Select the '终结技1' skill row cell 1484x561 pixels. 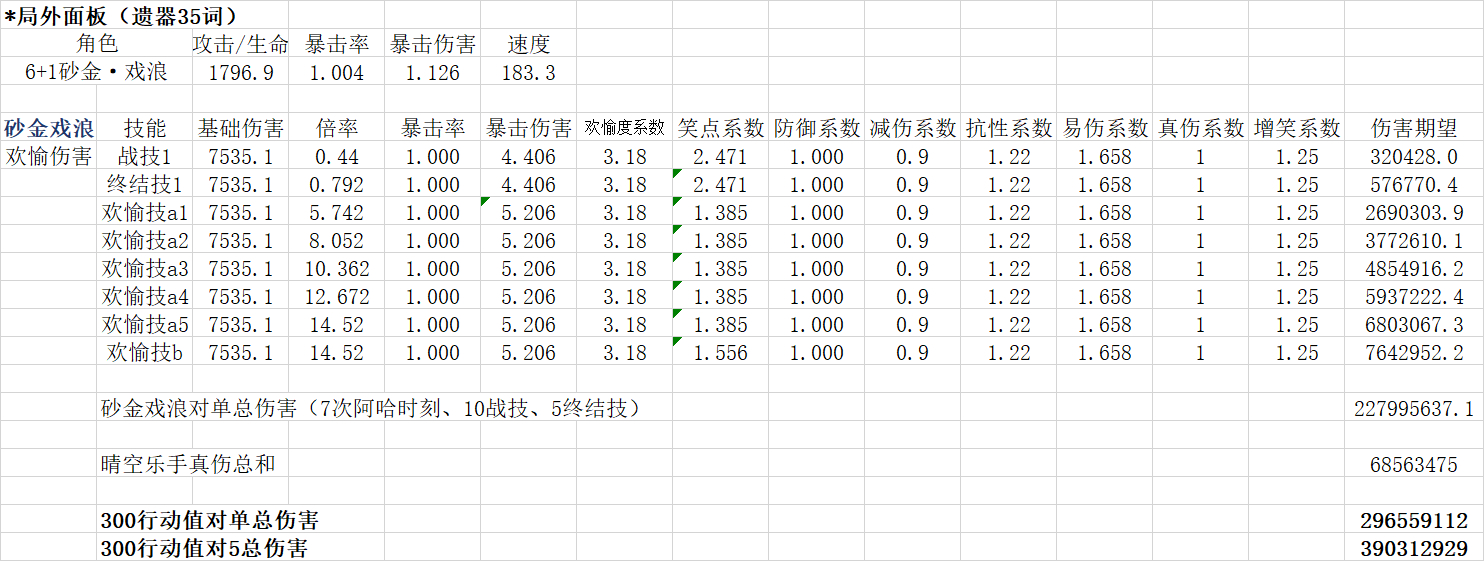coord(145,184)
